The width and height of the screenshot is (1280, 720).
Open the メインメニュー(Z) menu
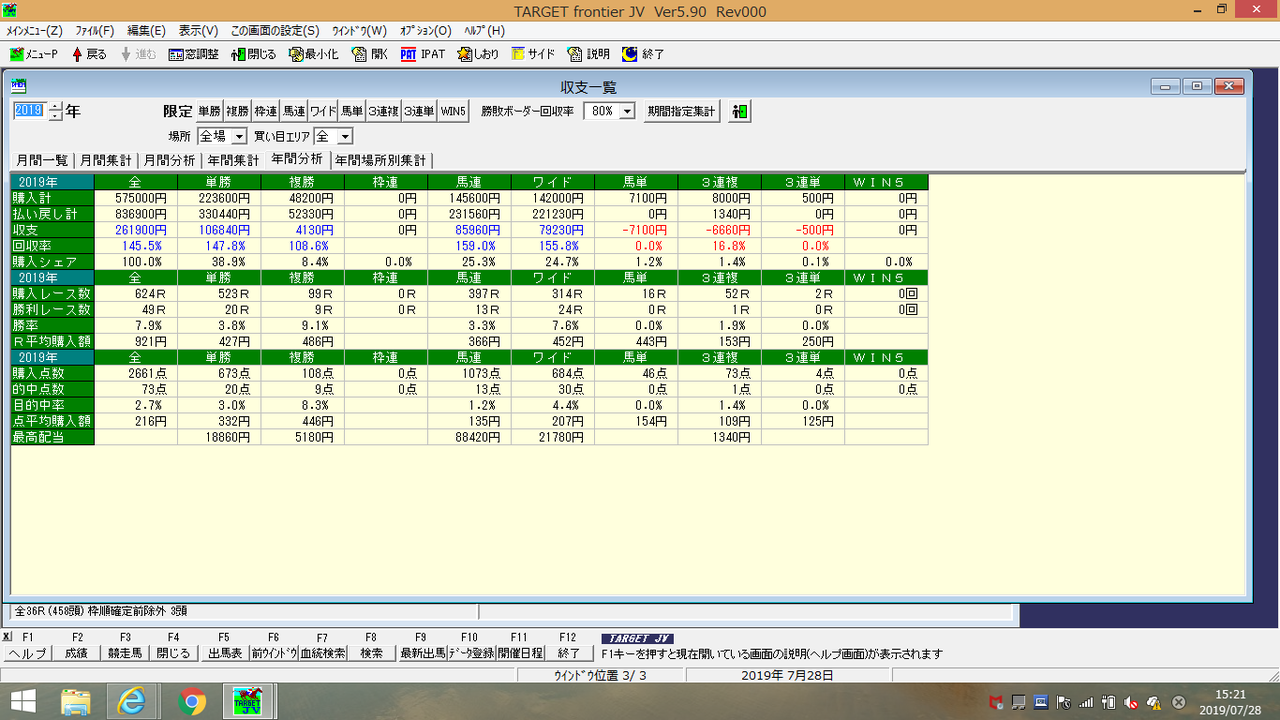[34, 31]
